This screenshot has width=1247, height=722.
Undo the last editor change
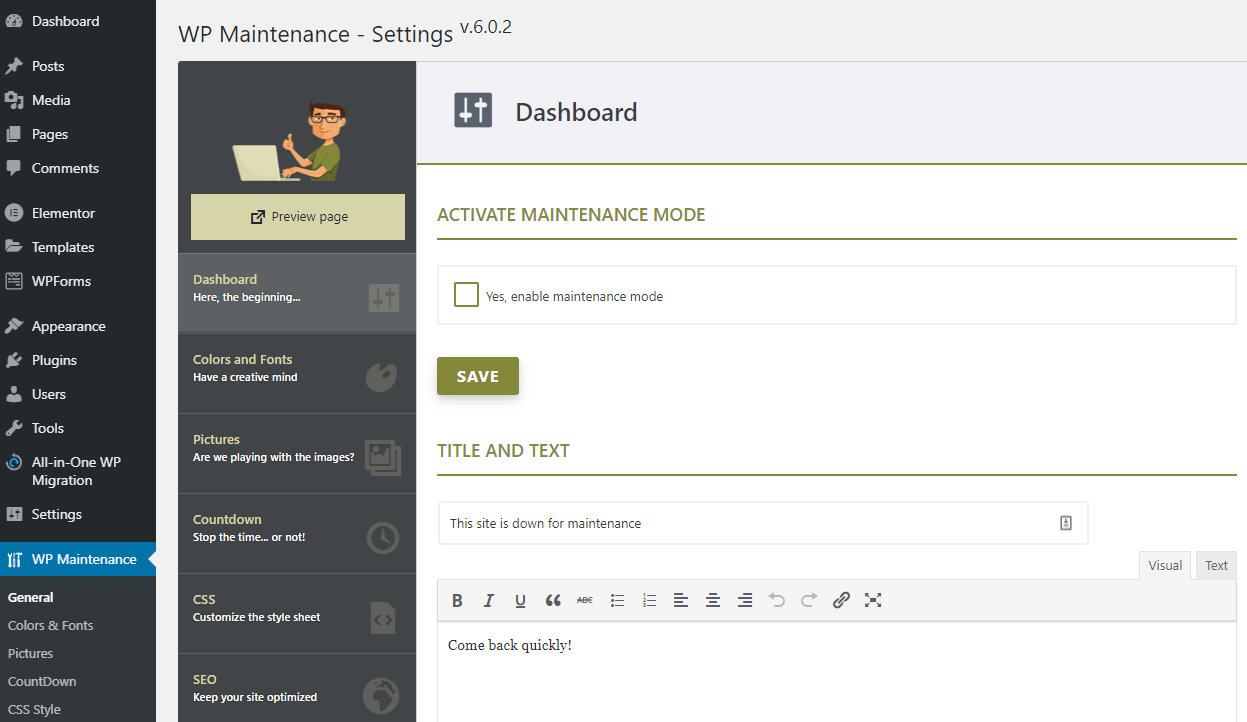(777, 600)
